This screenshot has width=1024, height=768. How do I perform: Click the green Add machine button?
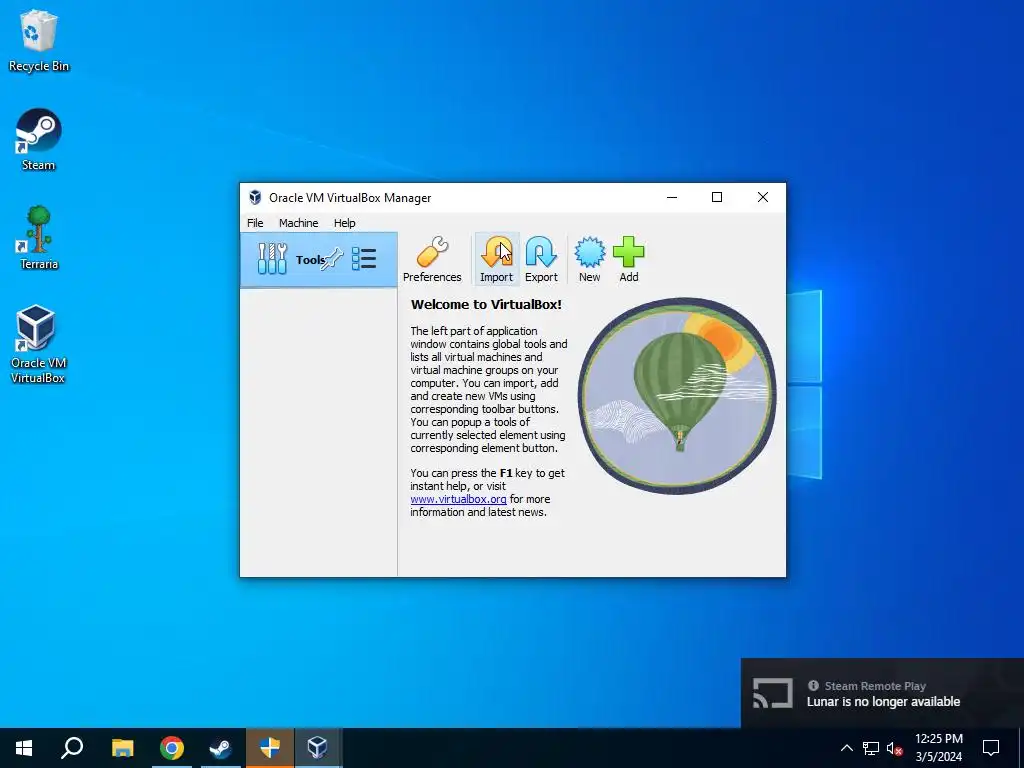[628, 259]
